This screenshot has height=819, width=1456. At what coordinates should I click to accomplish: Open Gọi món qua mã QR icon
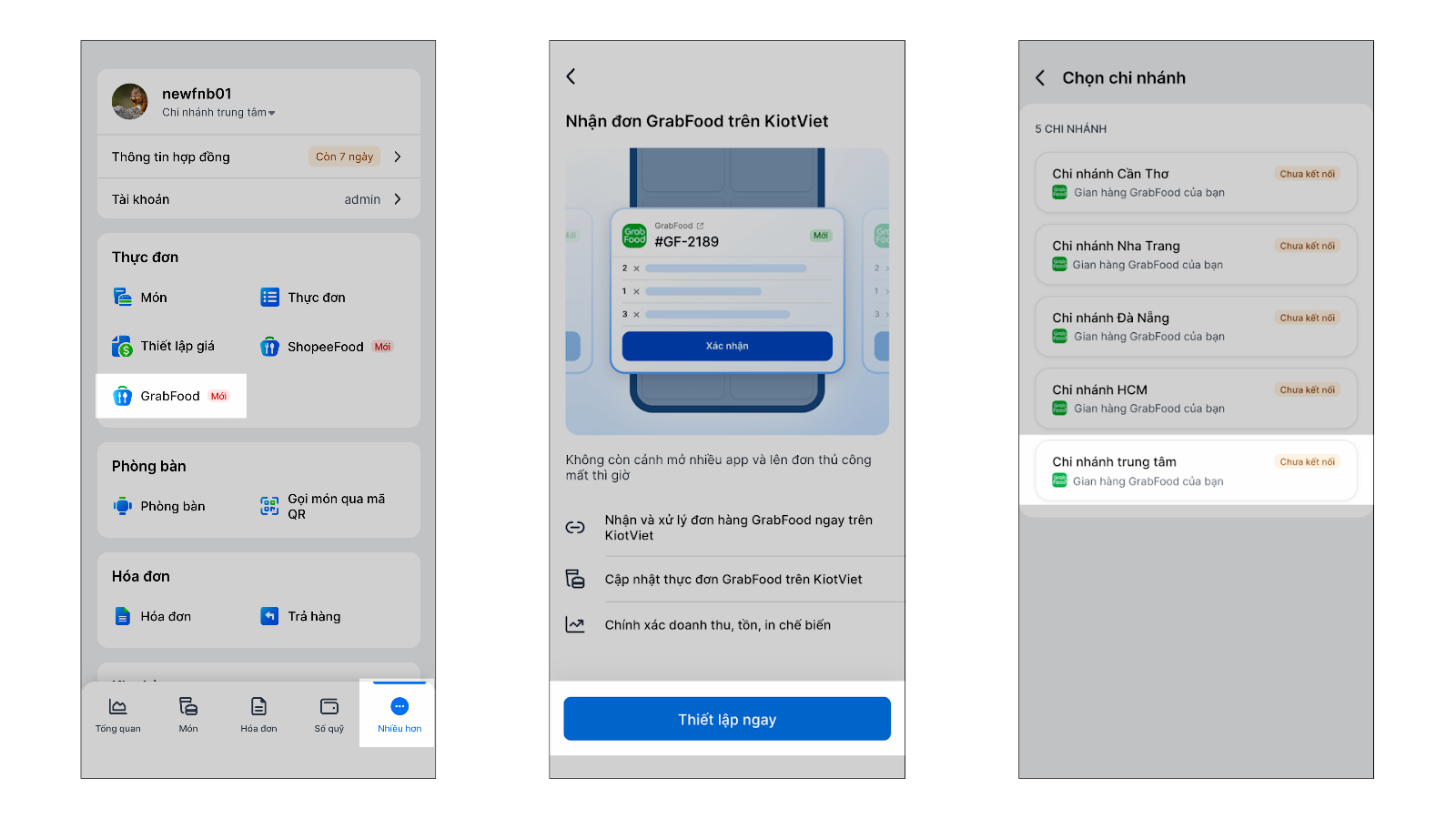click(x=269, y=506)
